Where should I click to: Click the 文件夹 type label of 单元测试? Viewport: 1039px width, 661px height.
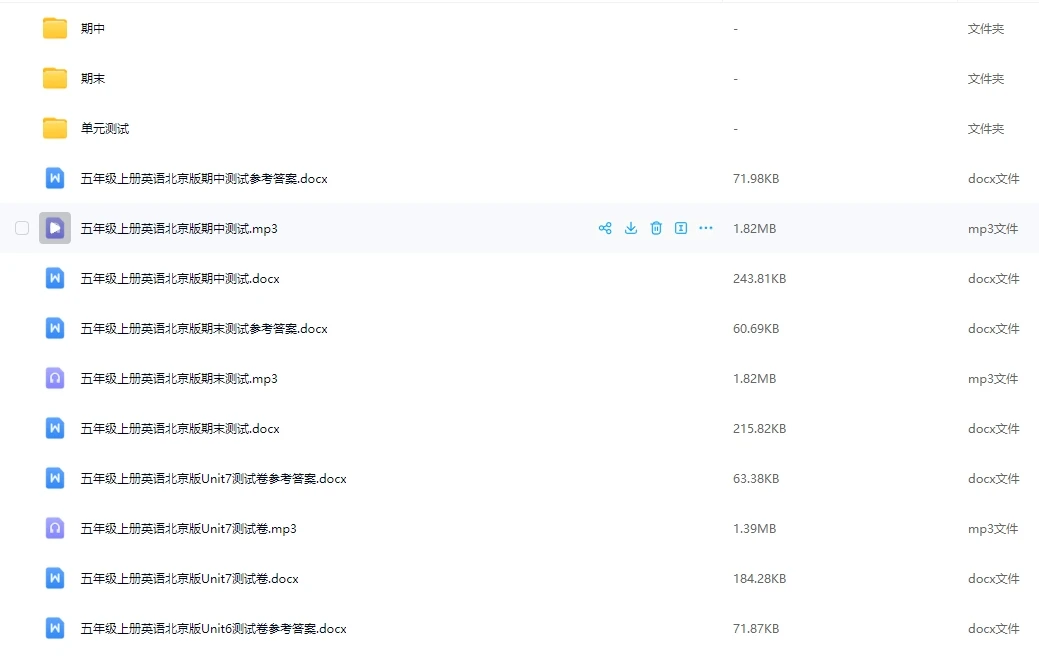[986, 128]
